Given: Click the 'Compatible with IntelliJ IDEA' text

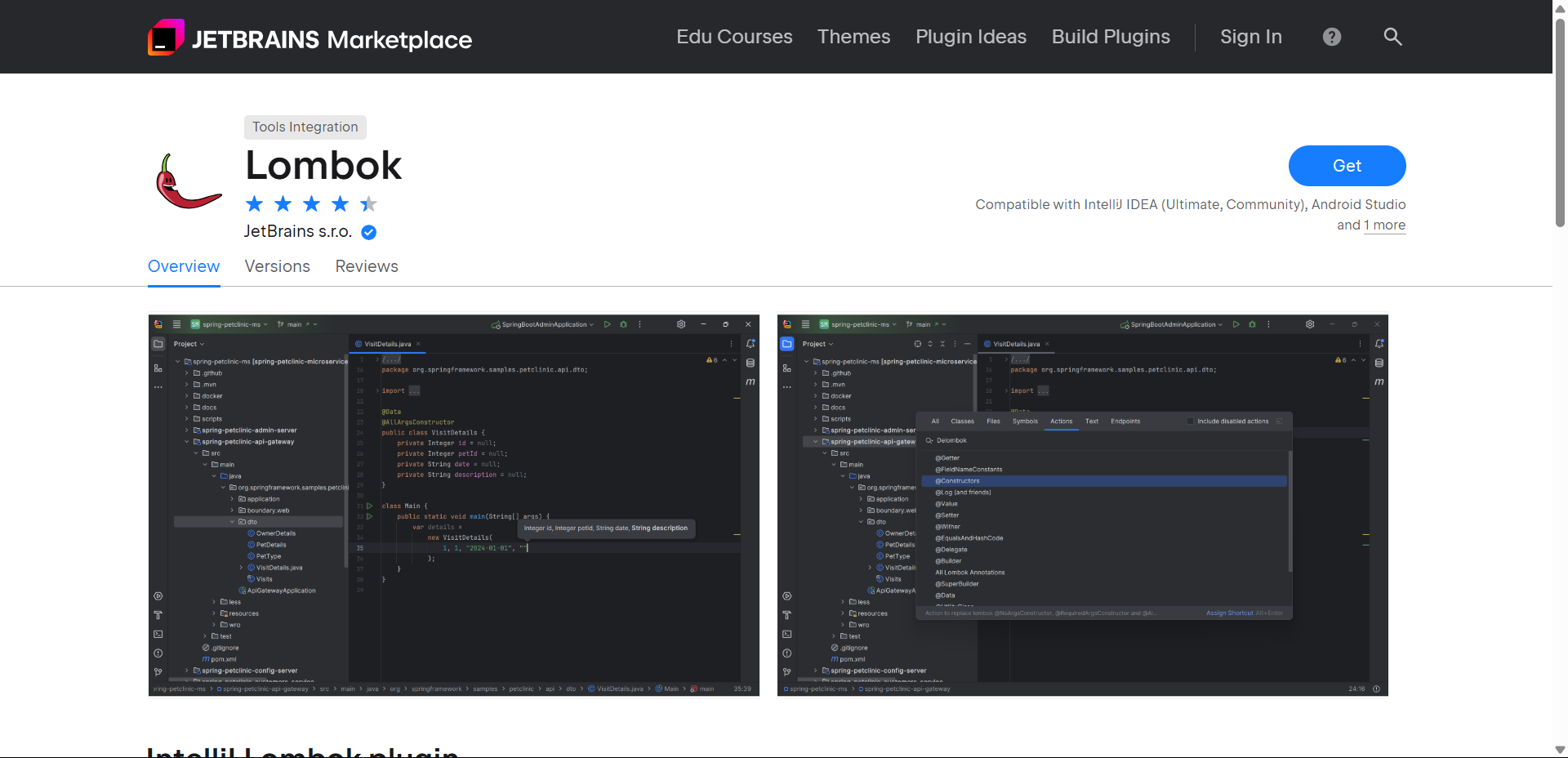Looking at the screenshot, I should tap(1191, 215).
